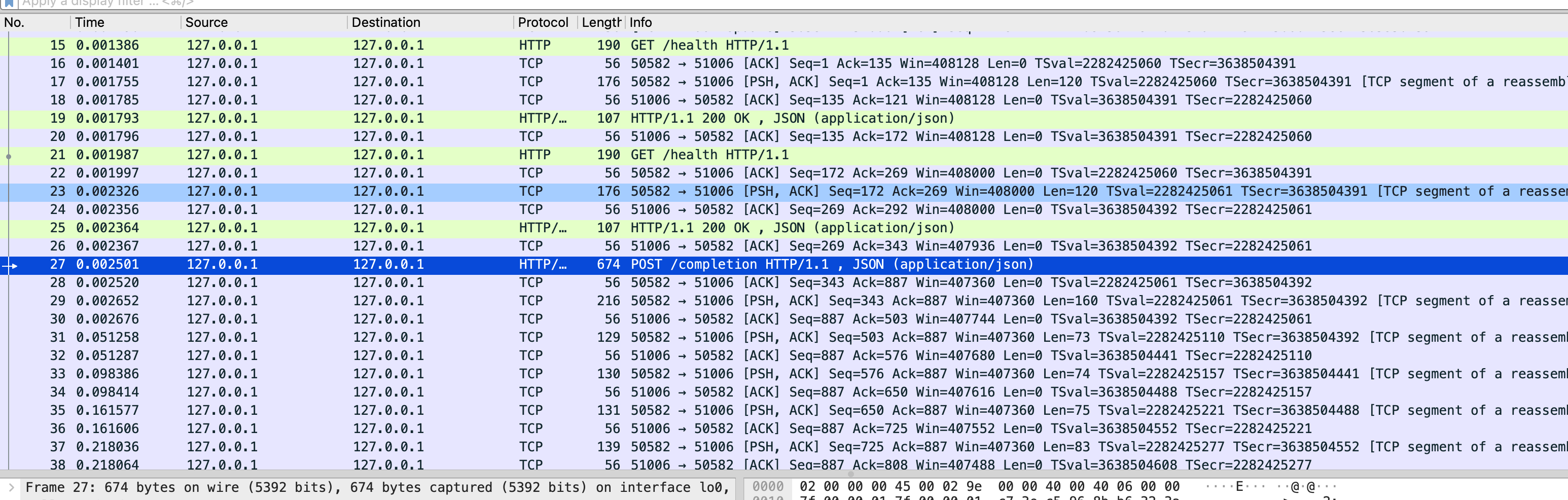Select packet 37 with Len=83

(x=784, y=448)
